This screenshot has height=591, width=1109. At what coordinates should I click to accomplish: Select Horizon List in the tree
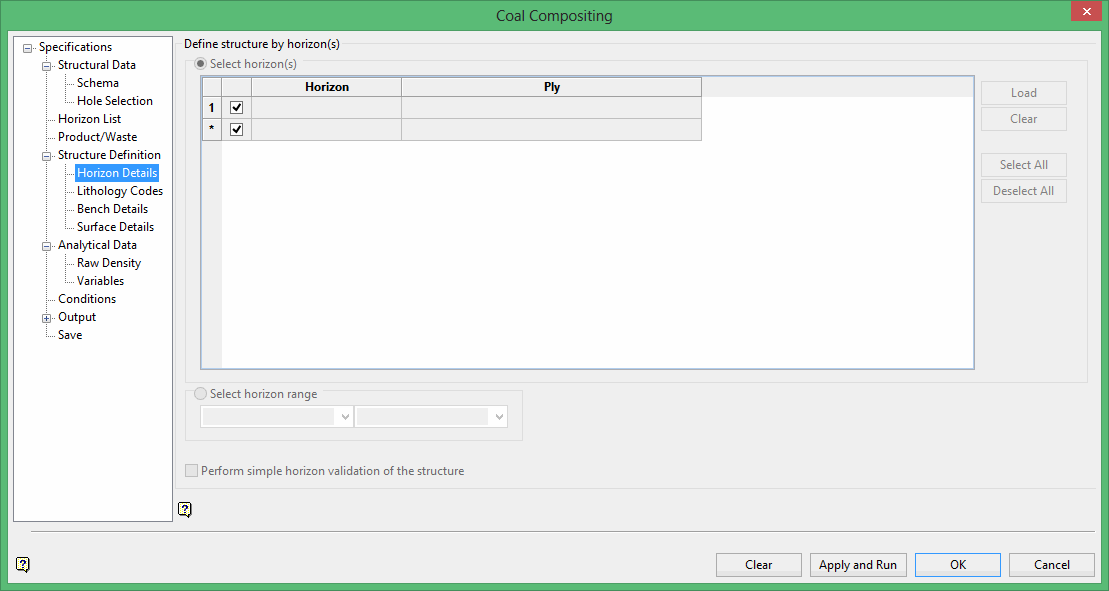coord(89,119)
